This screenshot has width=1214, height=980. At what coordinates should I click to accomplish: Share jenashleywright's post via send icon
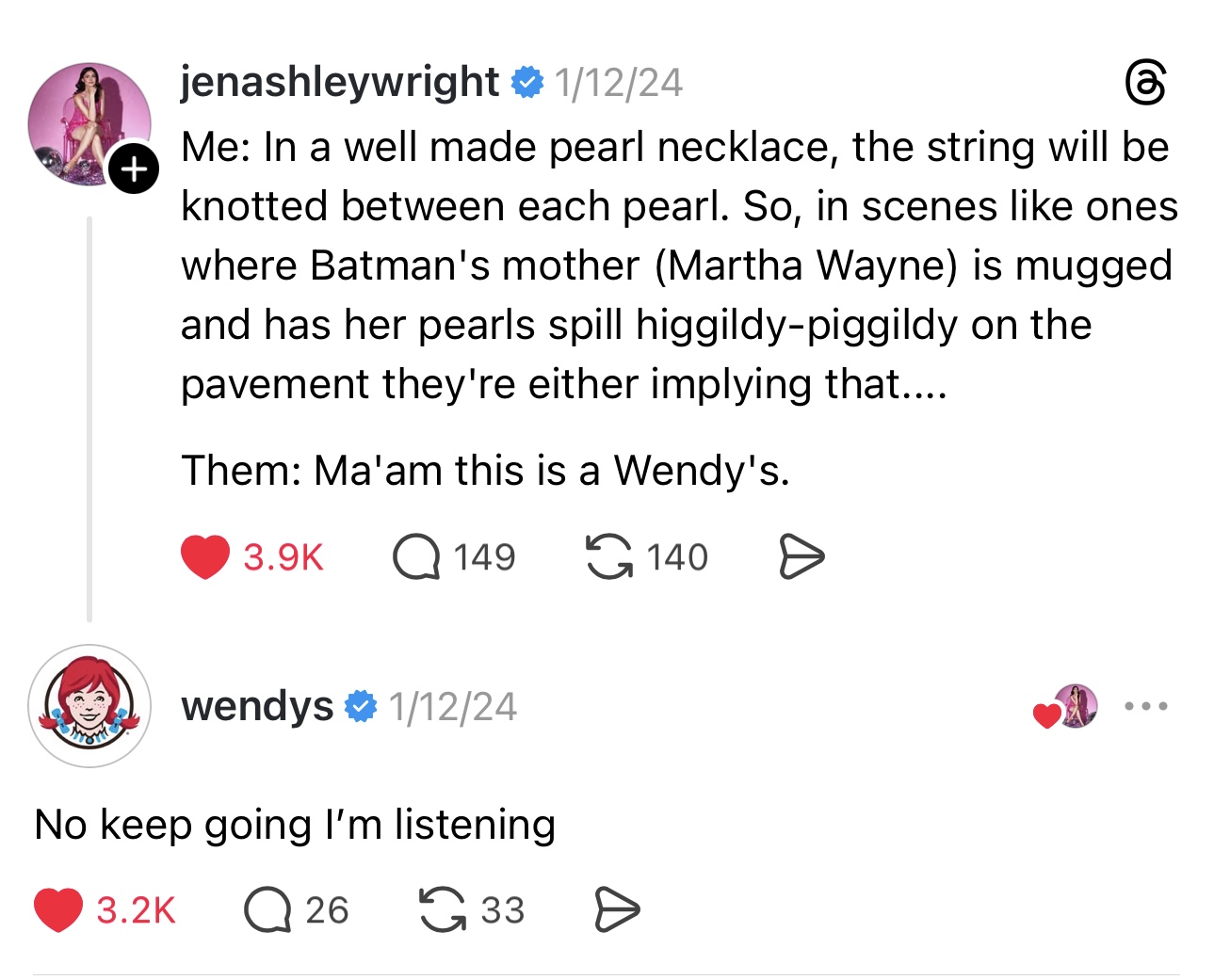(802, 556)
